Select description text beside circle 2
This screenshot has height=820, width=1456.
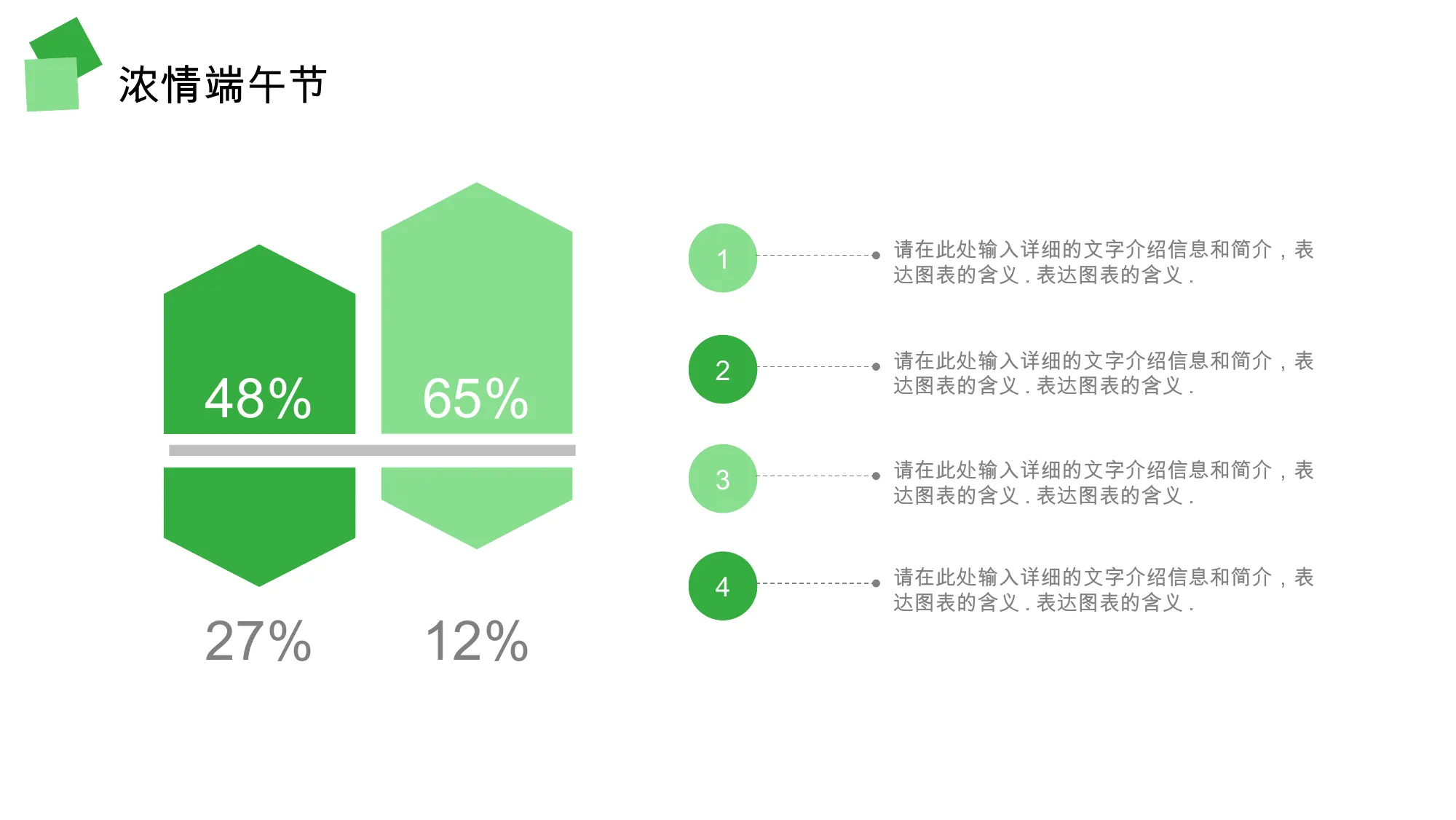click(1103, 373)
